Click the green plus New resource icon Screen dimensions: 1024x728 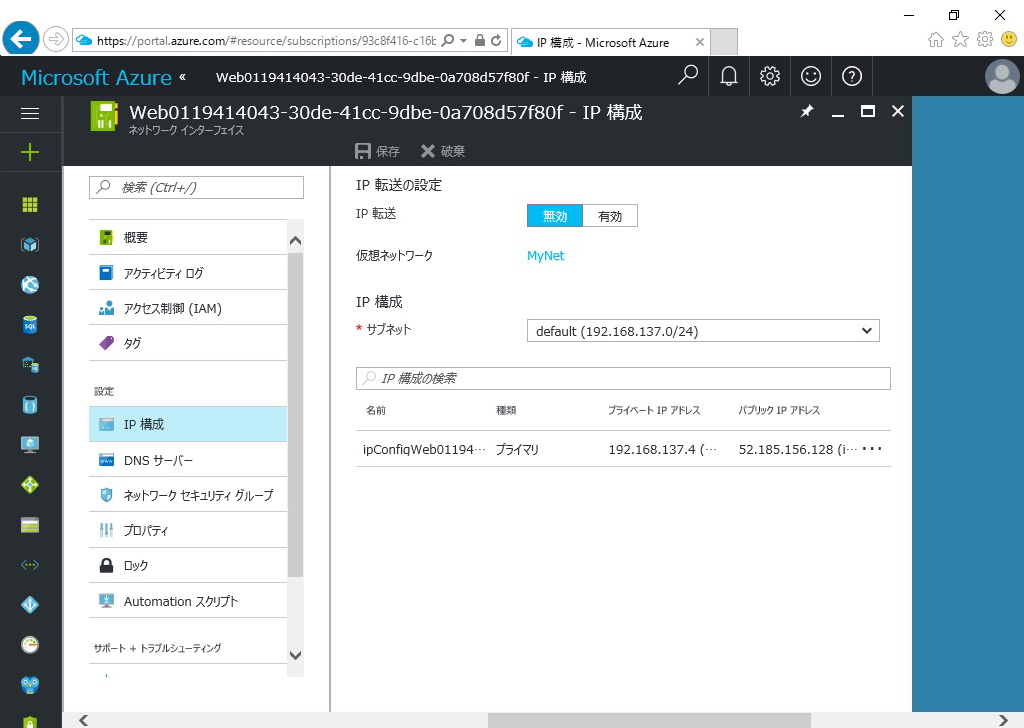[x=30, y=153]
